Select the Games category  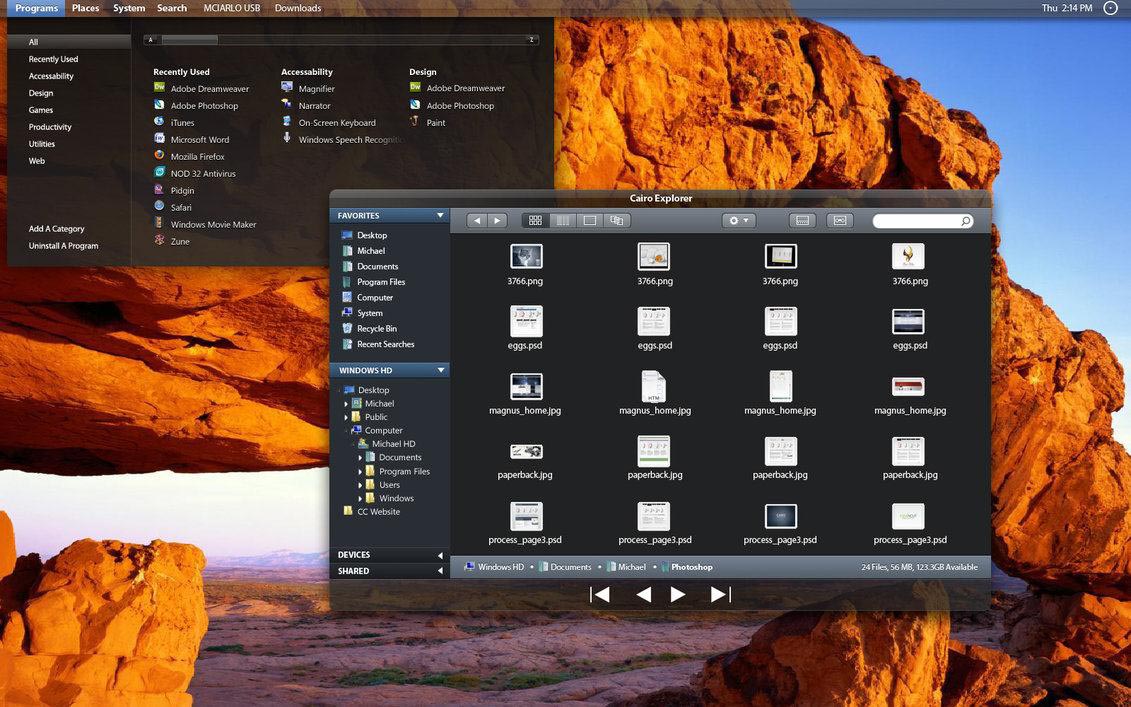[40, 110]
